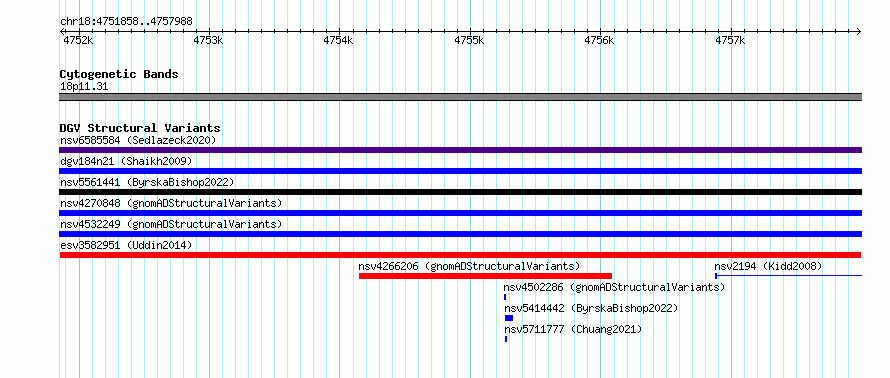
Task: Click the chr18:4751858..4757988 region label
Action: pyautogui.click(x=126, y=22)
